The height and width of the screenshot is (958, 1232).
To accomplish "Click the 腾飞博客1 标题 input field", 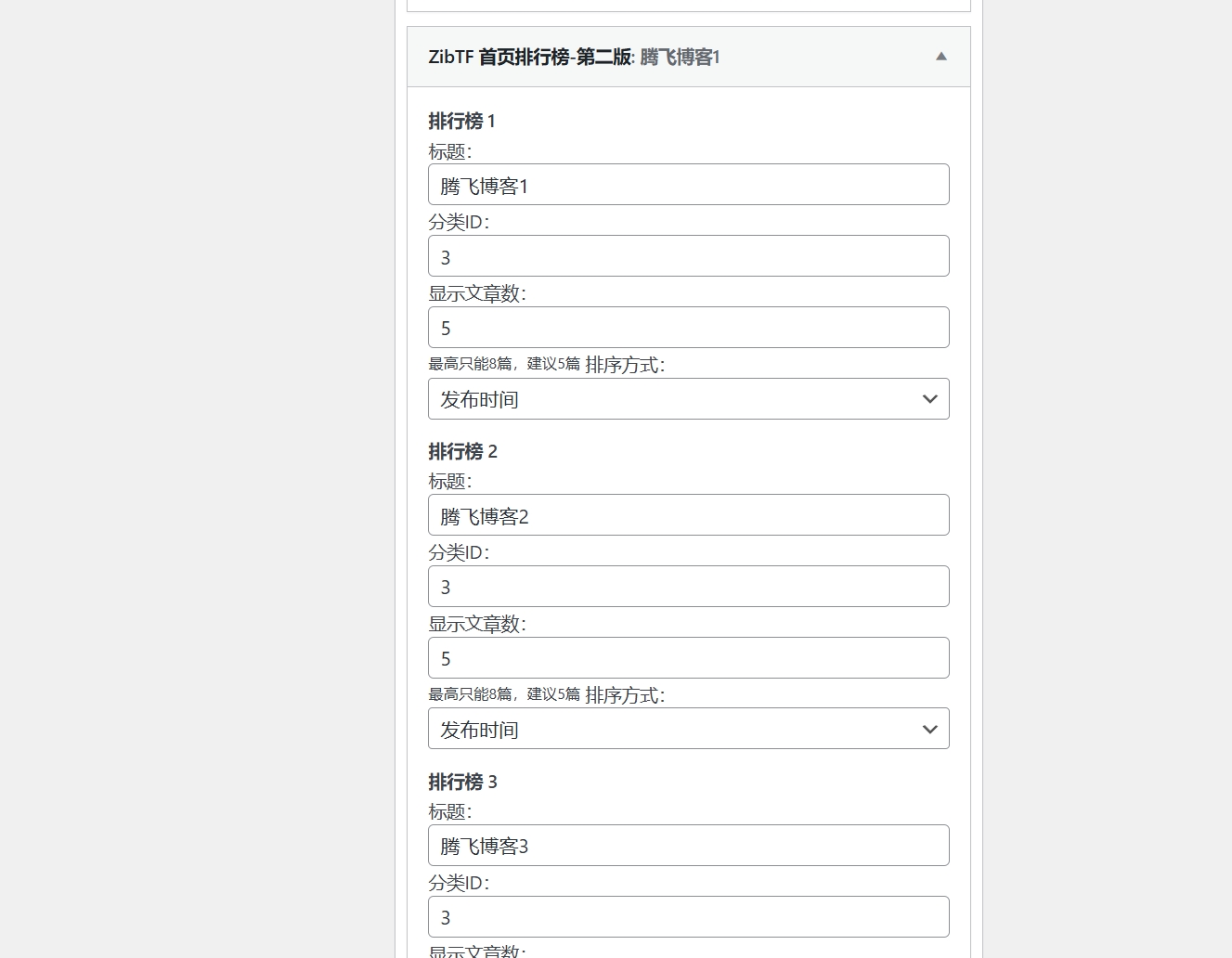I will [688, 185].
